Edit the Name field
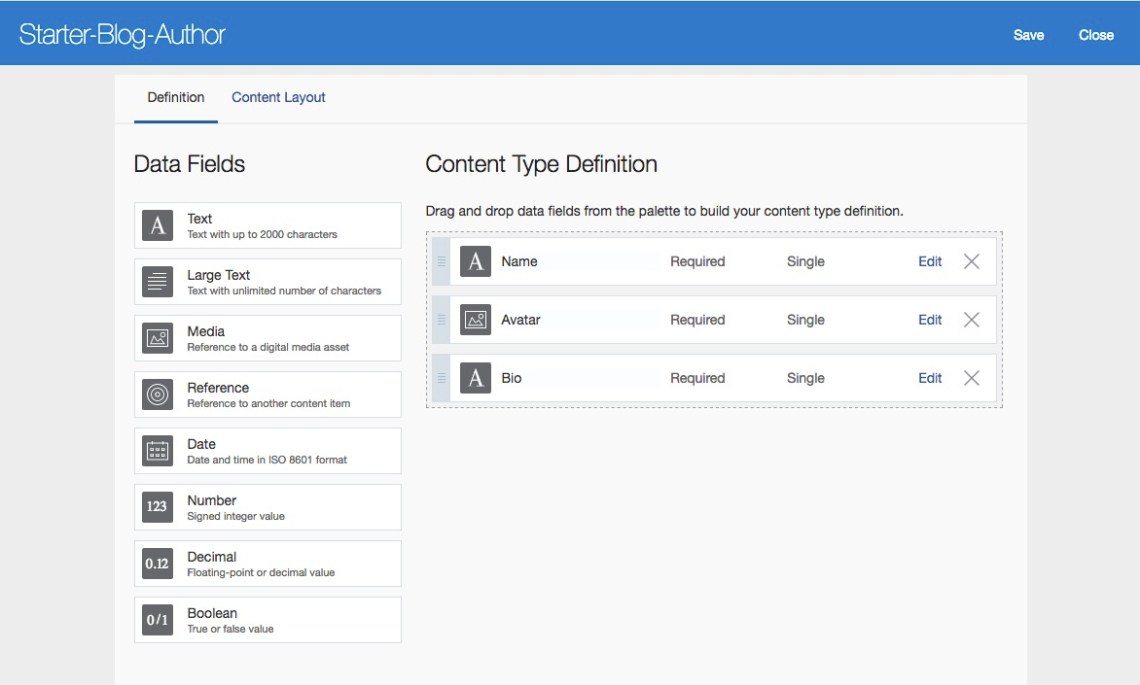Screen dimensions: 1140x685 click(930, 262)
